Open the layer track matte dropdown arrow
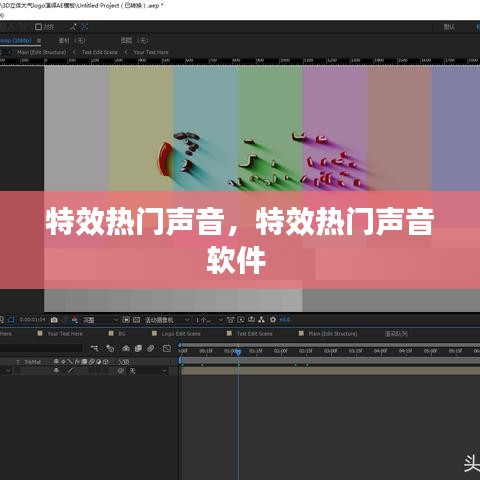Screen dimensions: 480x480 point(8,371)
